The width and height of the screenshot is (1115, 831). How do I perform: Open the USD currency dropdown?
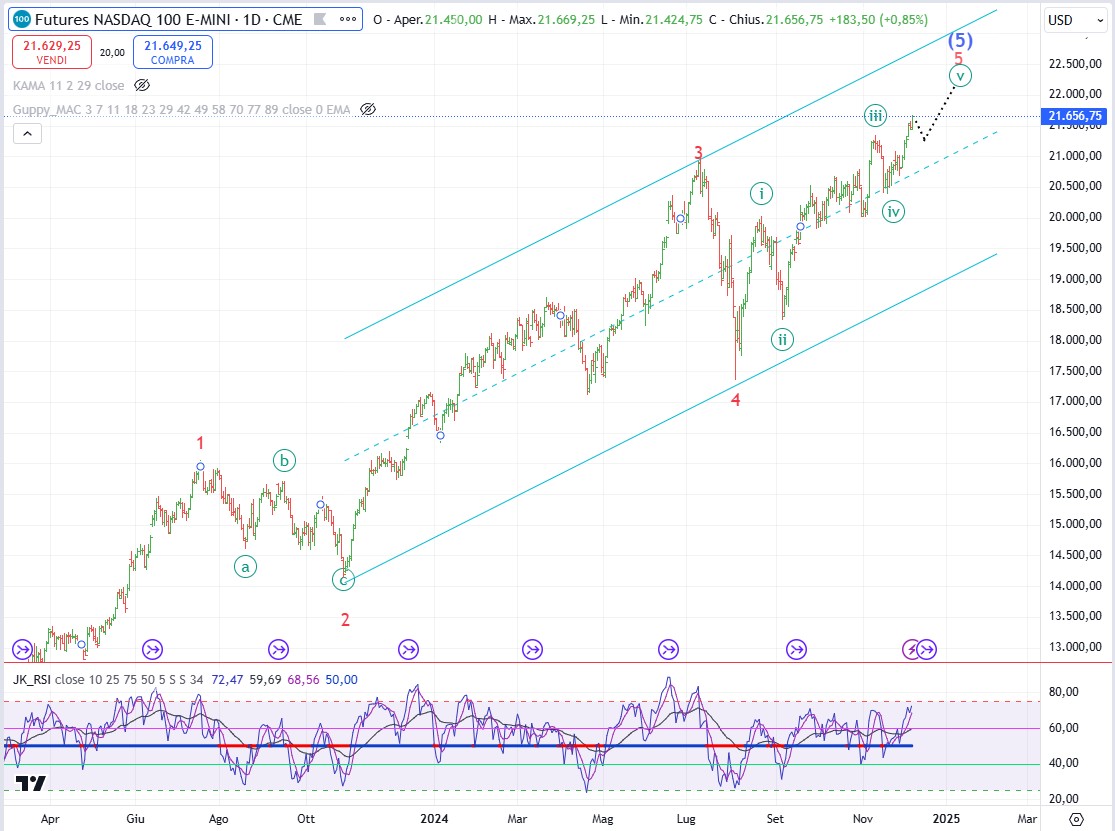click(x=1076, y=20)
